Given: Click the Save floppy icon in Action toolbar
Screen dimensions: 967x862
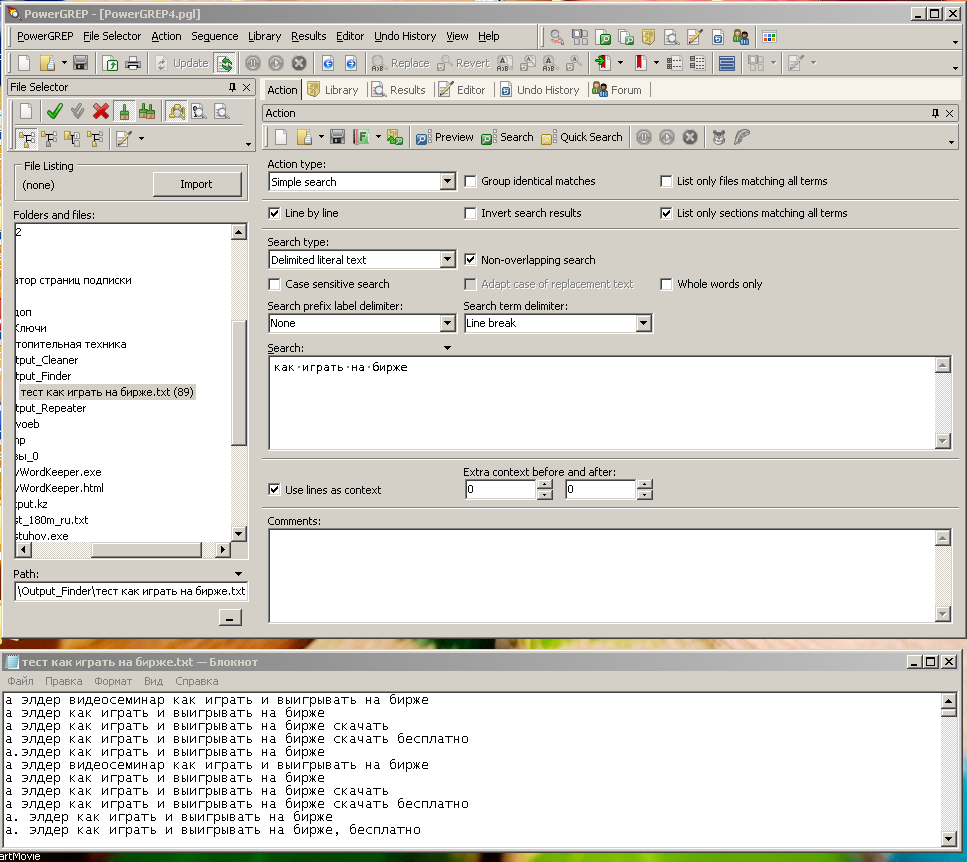Looking at the screenshot, I should pos(337,137).
